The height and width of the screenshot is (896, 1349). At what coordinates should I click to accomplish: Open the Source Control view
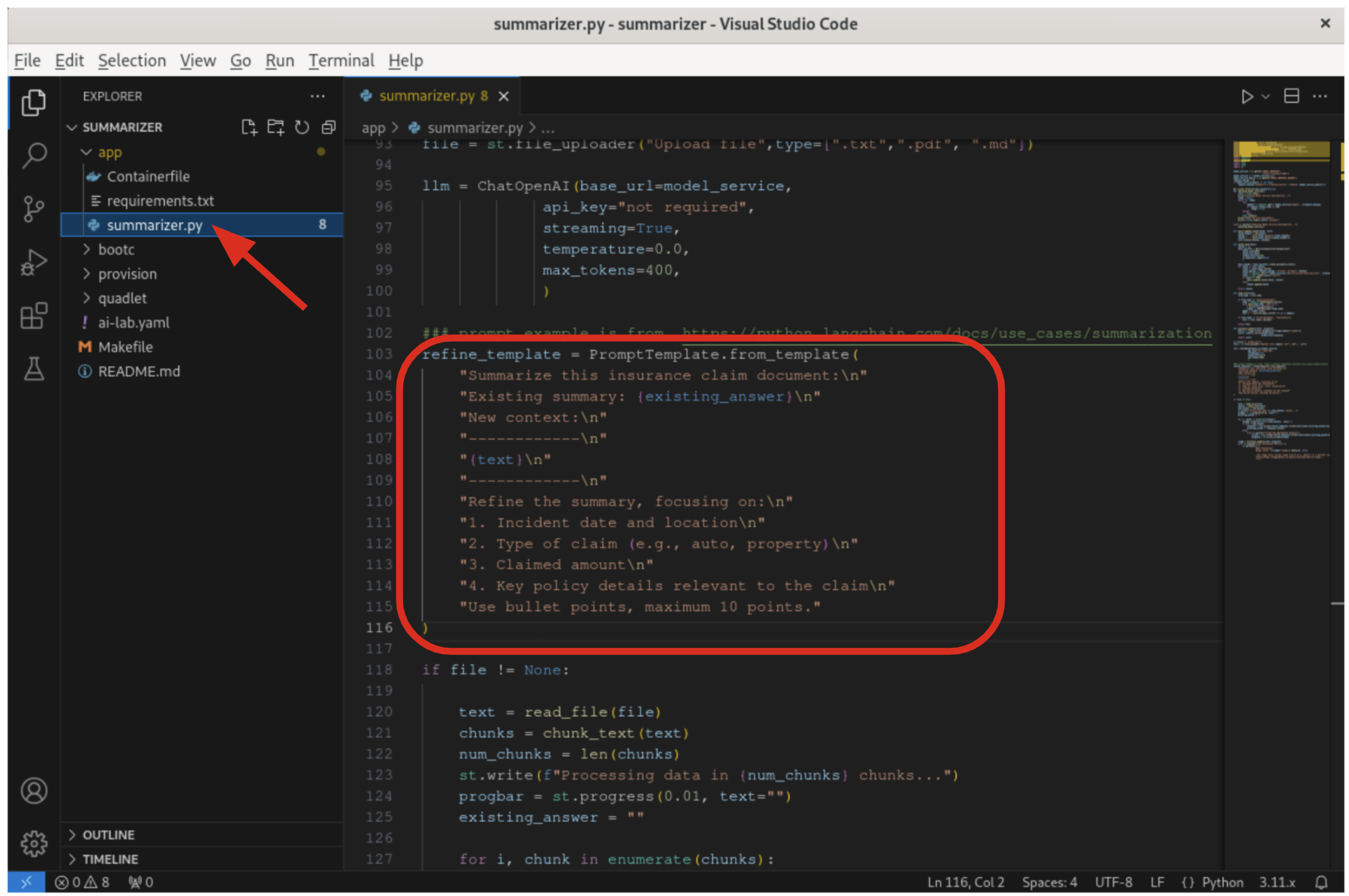click(x=34, y=209)
